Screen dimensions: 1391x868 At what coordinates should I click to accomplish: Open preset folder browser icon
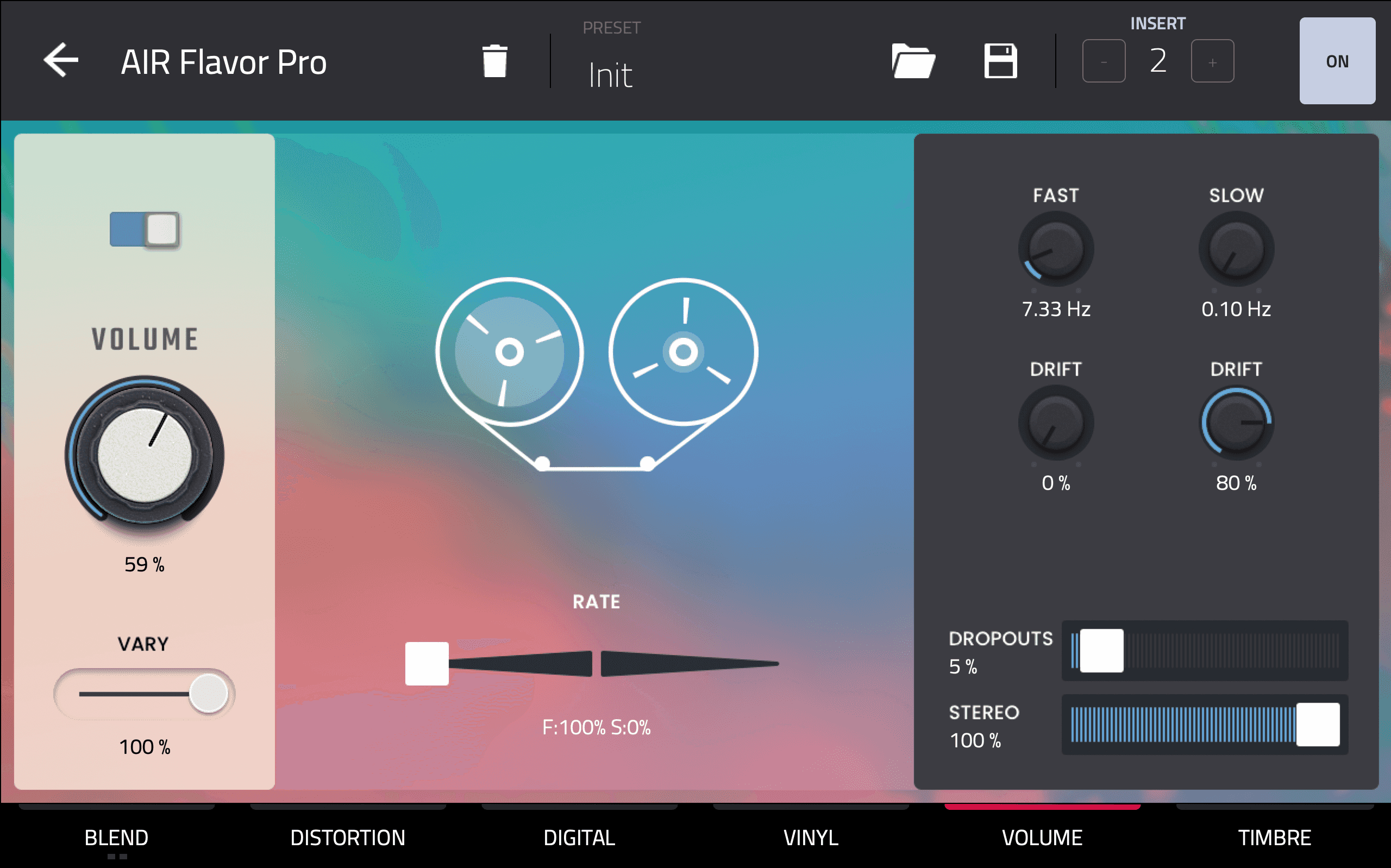[913, 61]
